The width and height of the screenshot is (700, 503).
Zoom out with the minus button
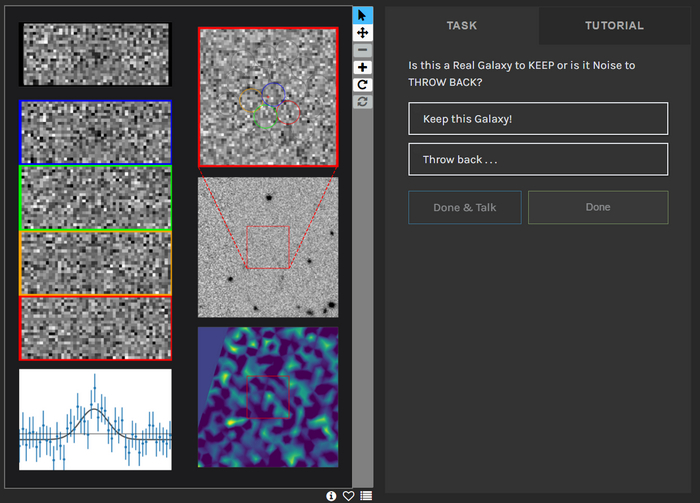coord(362,50)
